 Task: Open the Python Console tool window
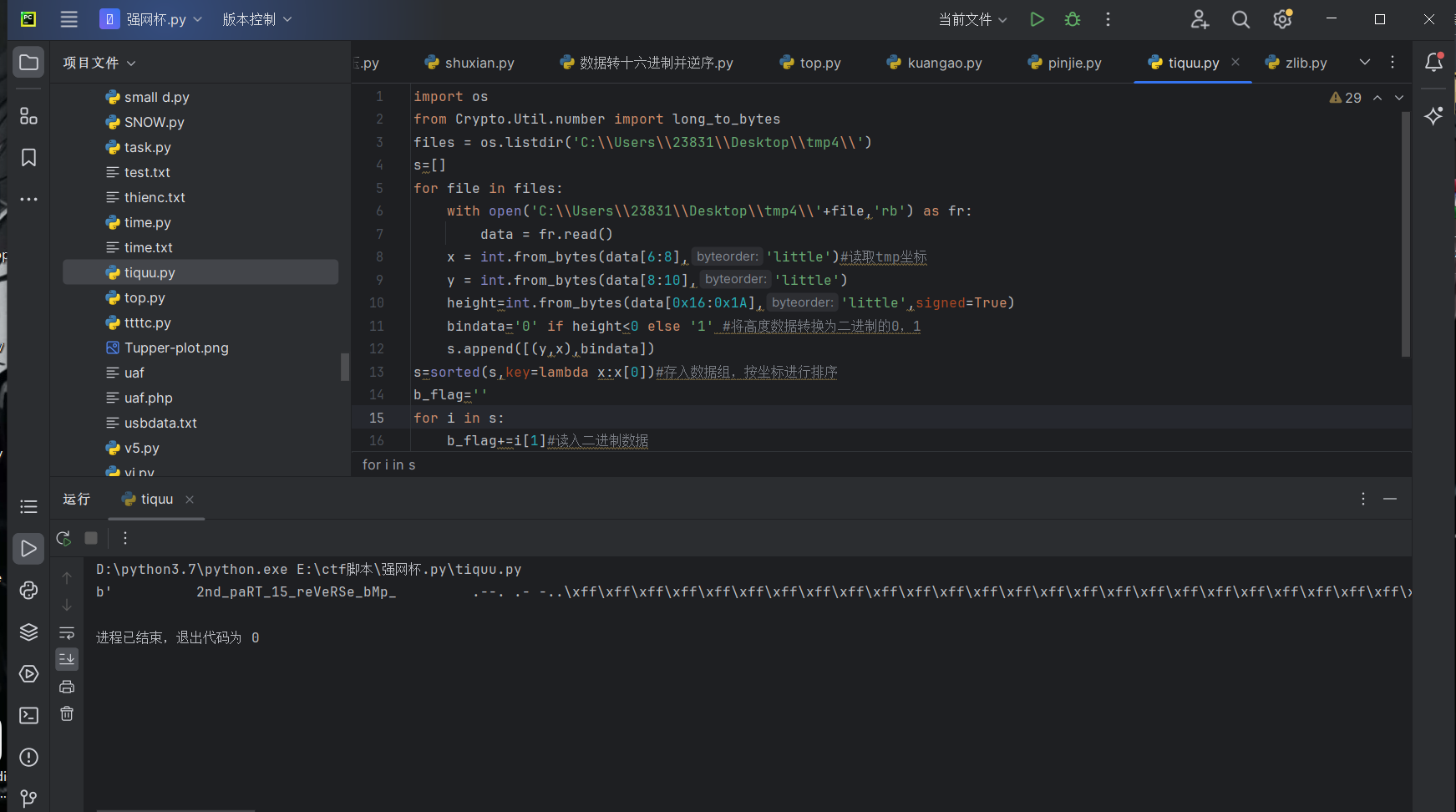click(x=28, y=590)
